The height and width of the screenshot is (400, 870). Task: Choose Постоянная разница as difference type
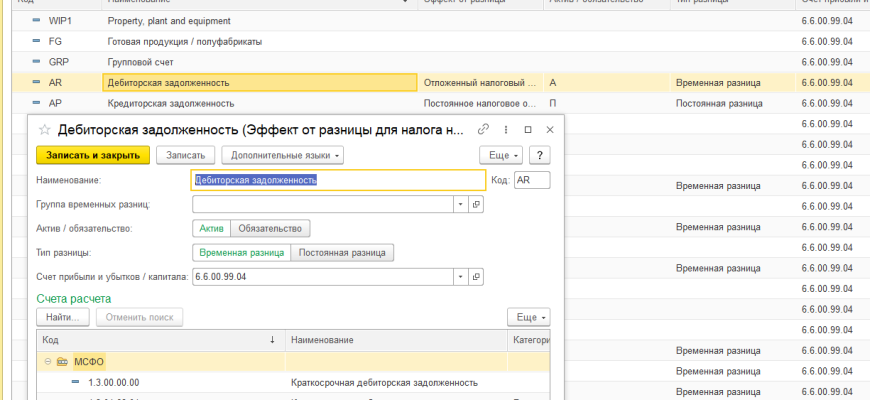pos(342,253)
